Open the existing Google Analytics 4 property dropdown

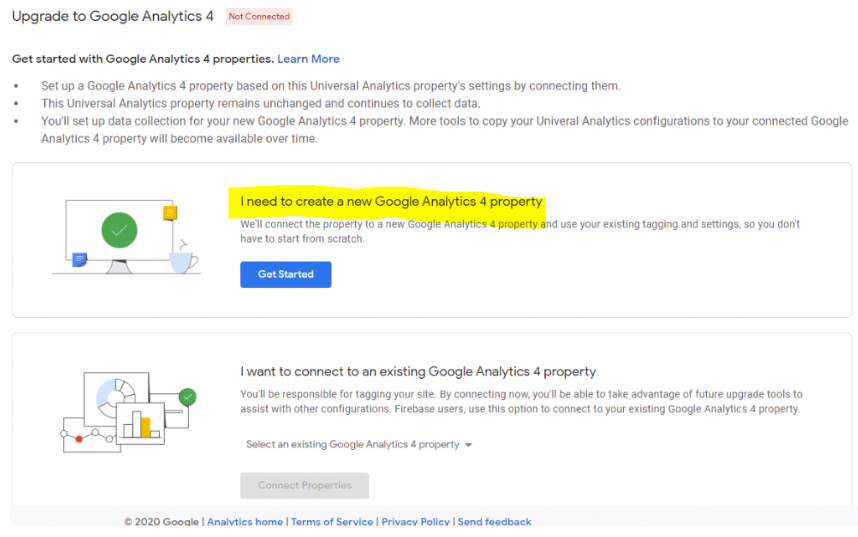pyautogui.click(x=359, y=444)
